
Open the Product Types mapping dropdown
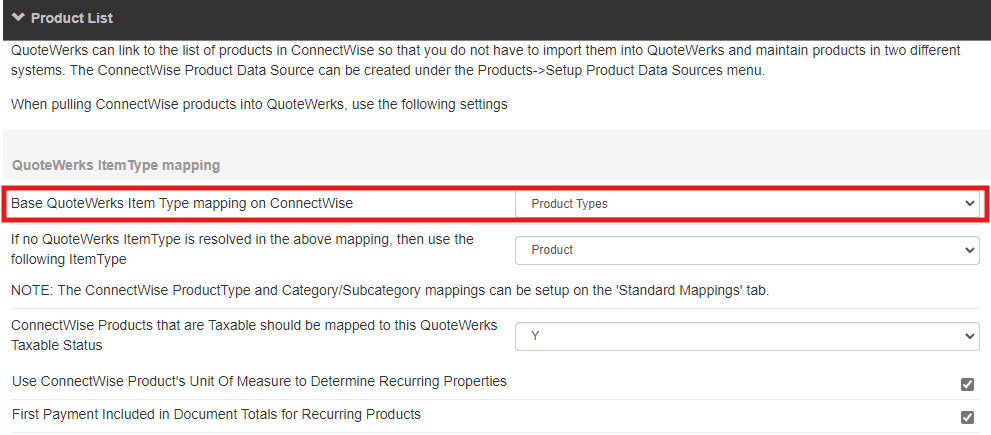(745, 203)
